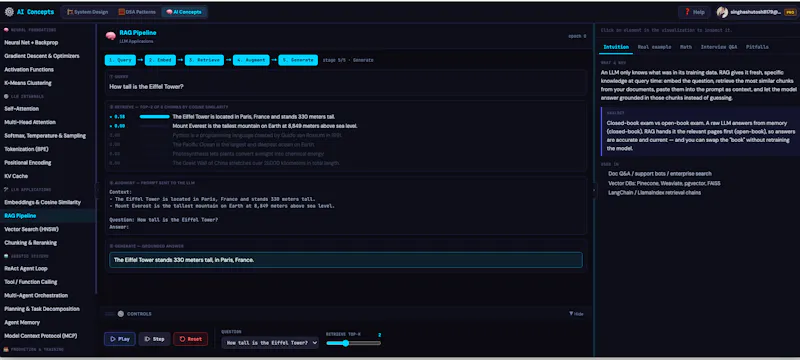800x360 pixels.
Task: Click the AI Concepts gear logo icon
Action: (x=9, y=12)
